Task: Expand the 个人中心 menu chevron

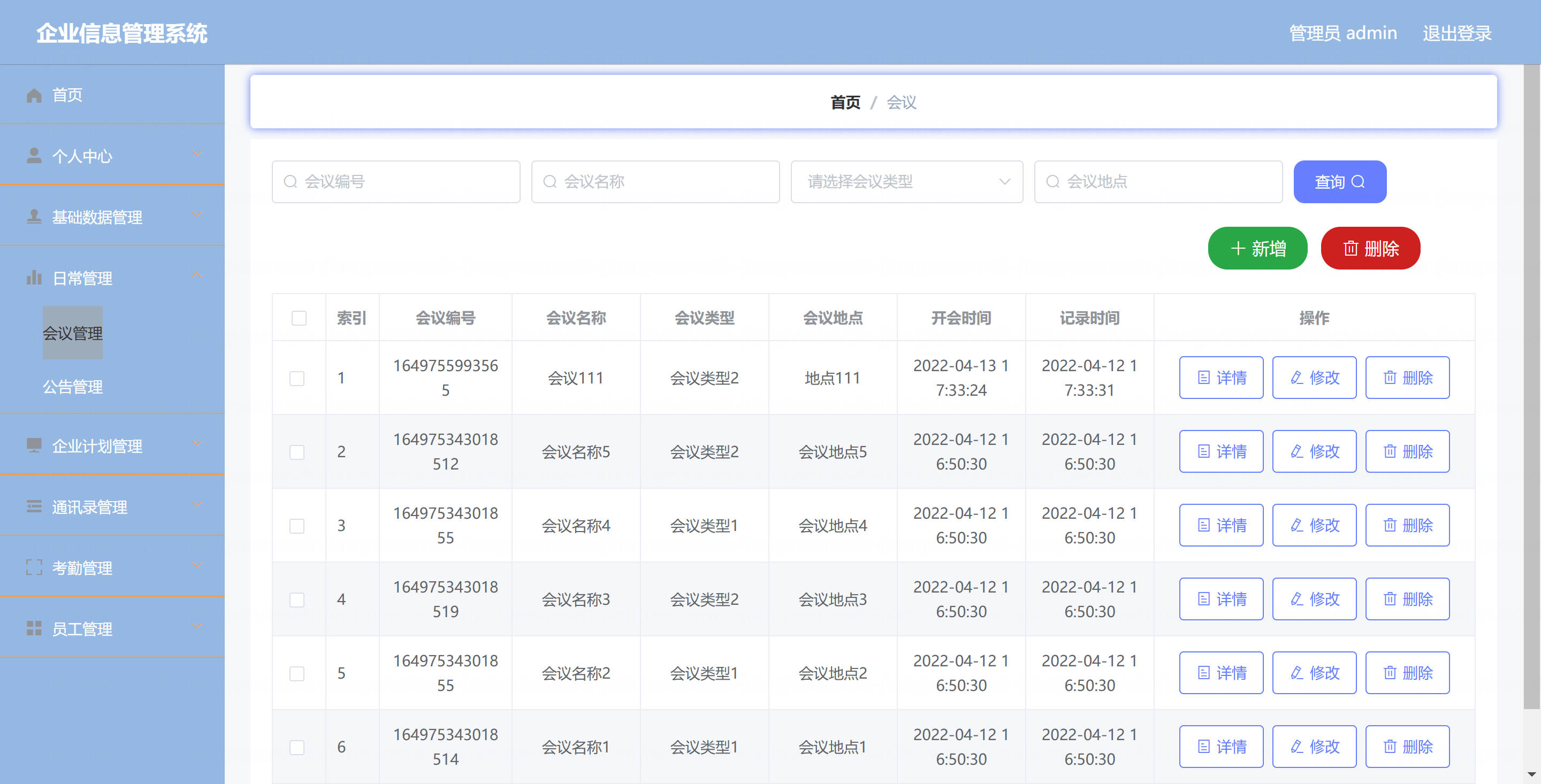Action: click(197, 155)
